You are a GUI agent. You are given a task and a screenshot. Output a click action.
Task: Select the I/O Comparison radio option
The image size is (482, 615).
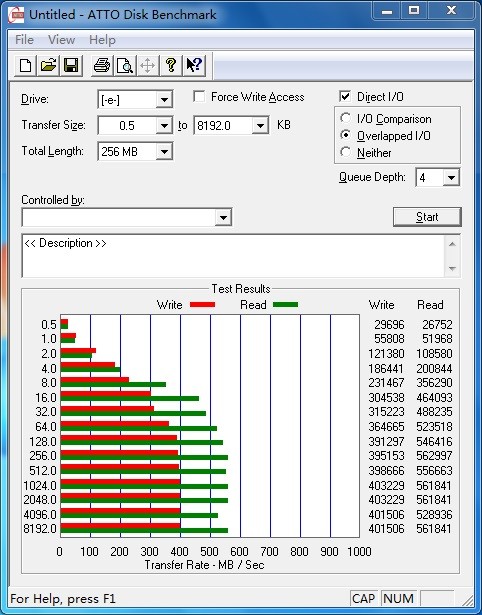pos(346,118)
